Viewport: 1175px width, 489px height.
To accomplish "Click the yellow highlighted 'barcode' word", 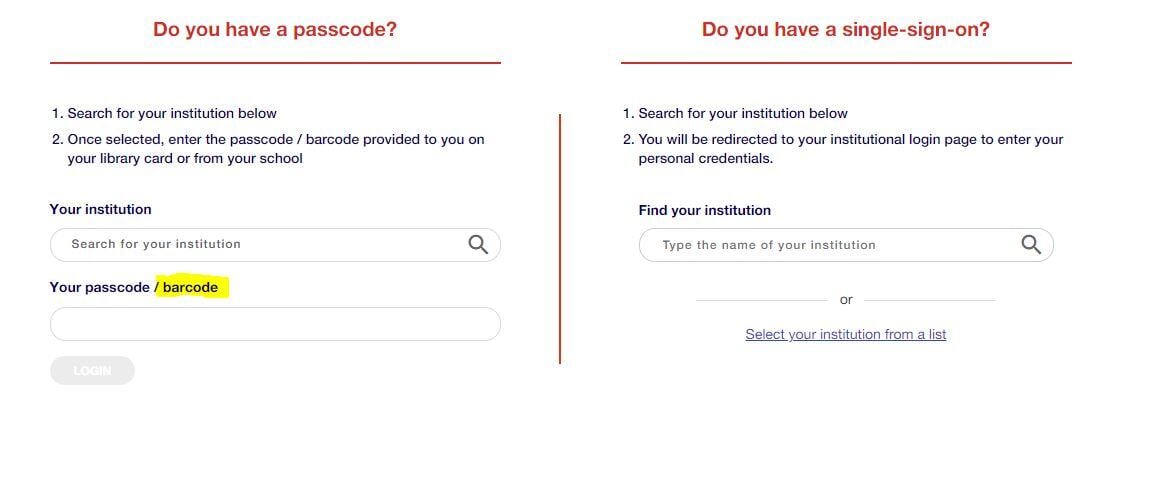I will [x=190, y=288].
